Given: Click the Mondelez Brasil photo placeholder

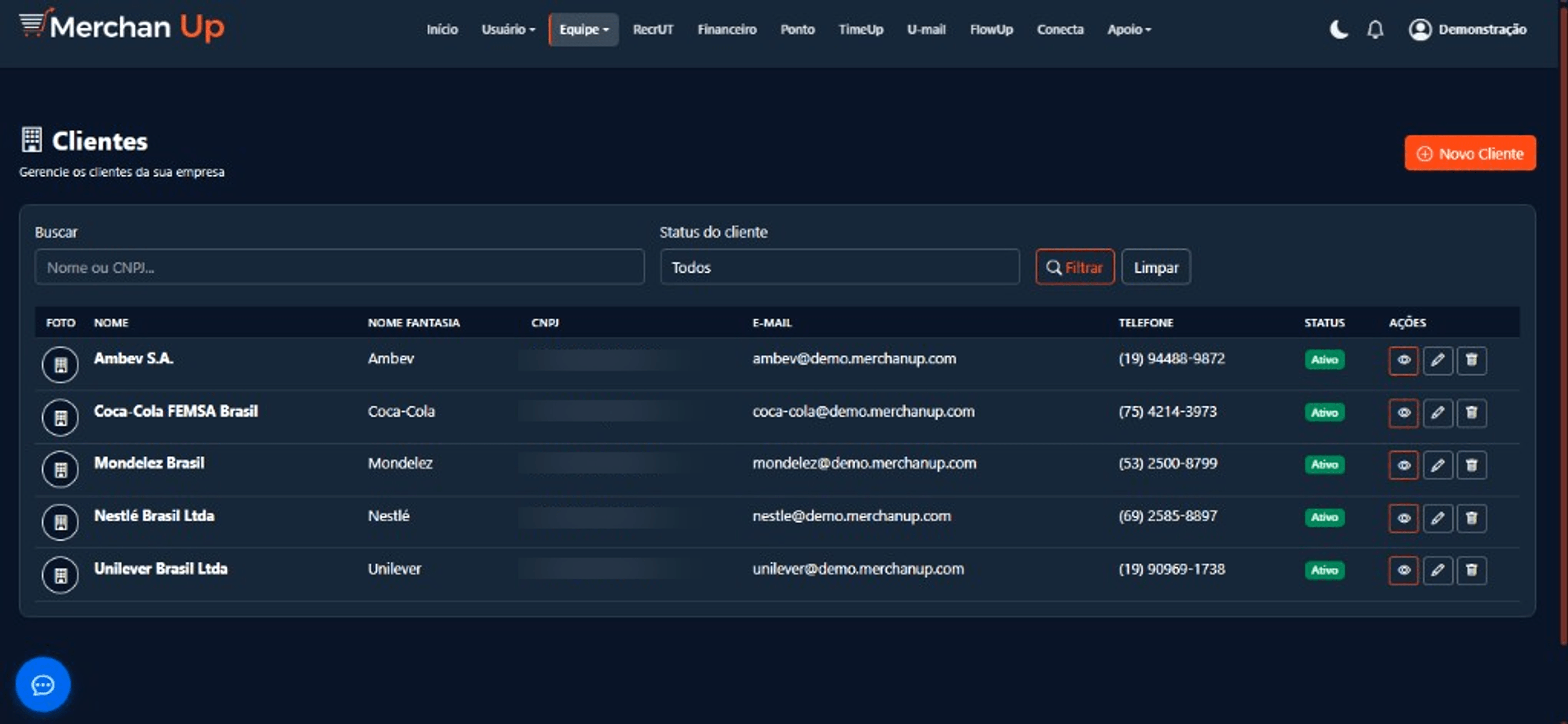Looking at the screenshot, I should (x=60, y=469).
